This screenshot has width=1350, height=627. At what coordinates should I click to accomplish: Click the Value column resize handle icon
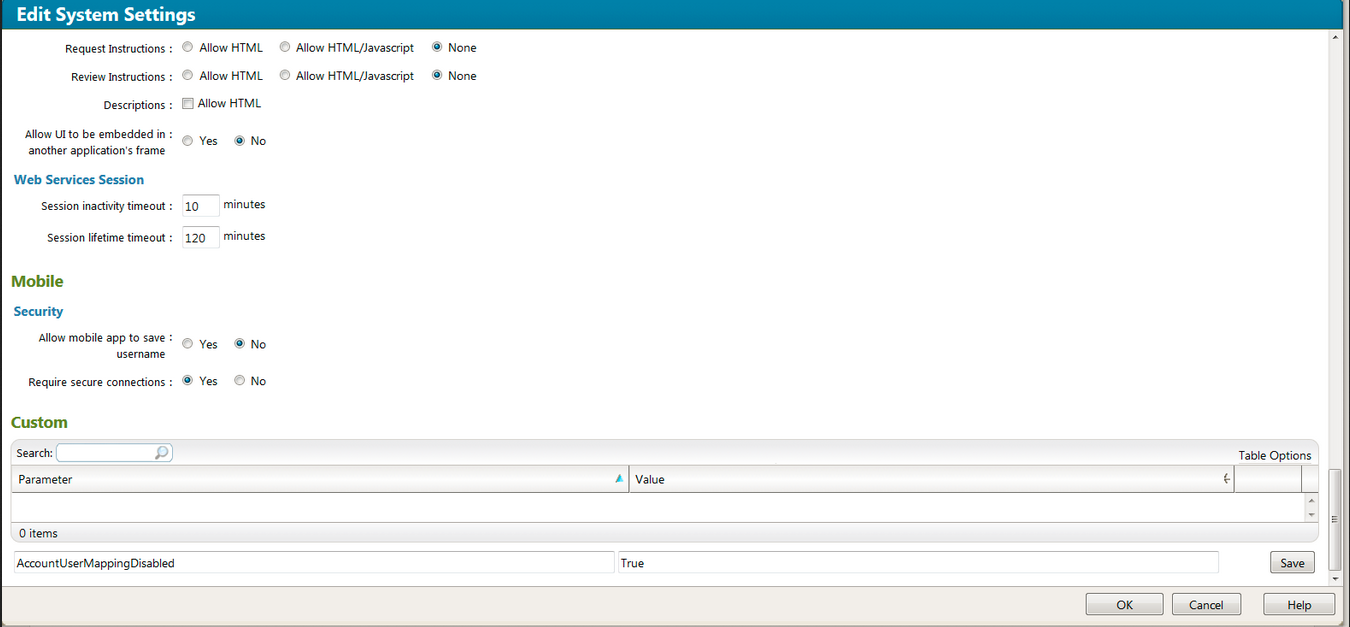(x=1227, y=479)
